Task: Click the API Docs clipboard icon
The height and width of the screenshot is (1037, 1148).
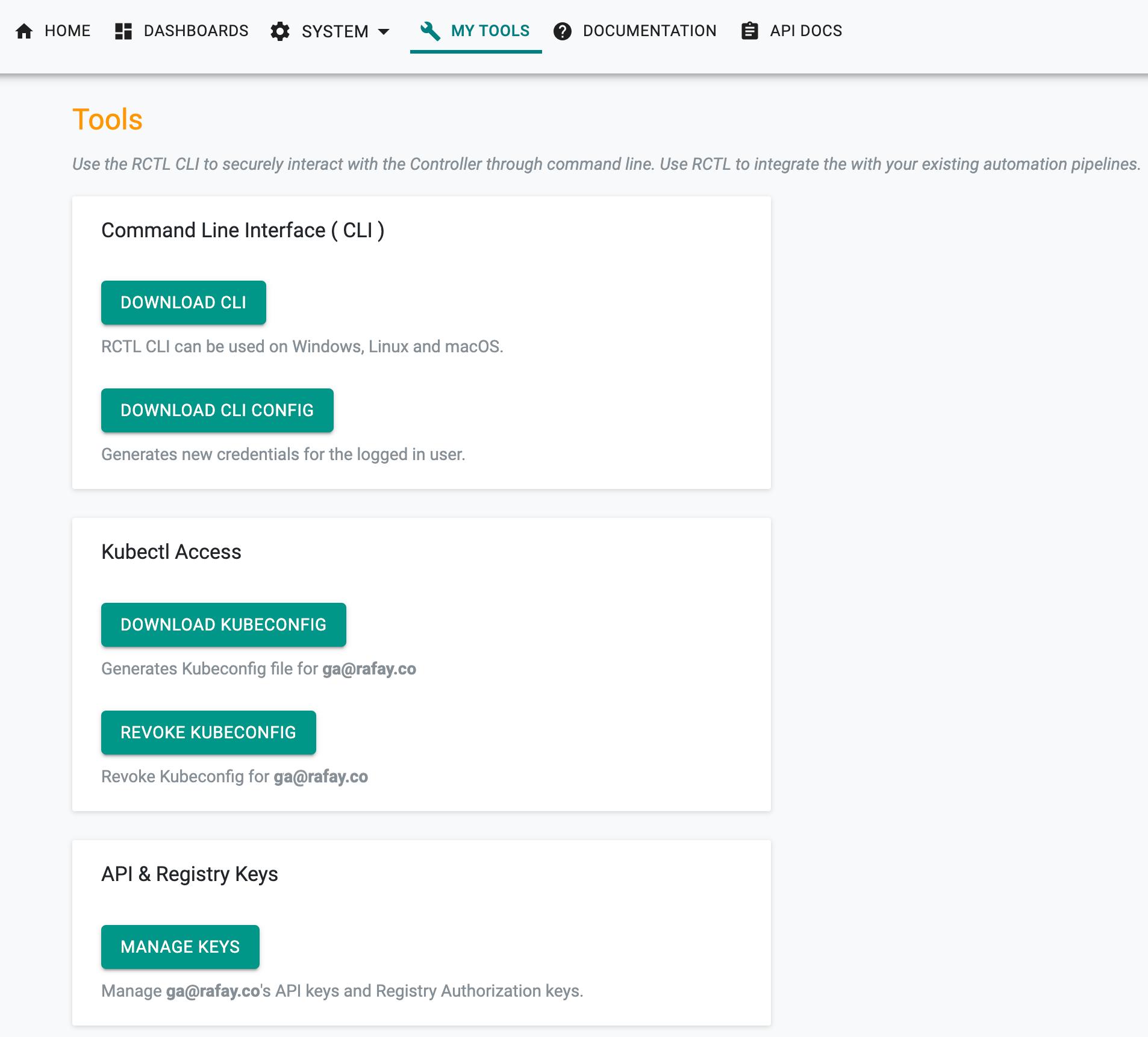Action: click(749, 31)
